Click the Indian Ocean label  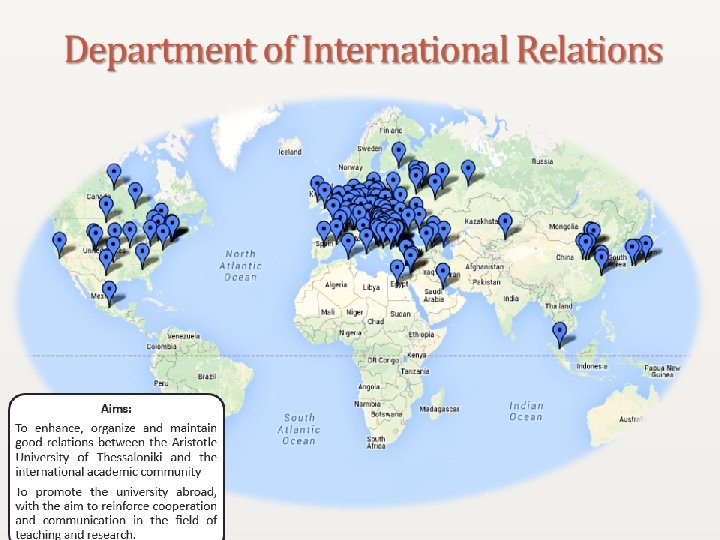tap(526, 411)
